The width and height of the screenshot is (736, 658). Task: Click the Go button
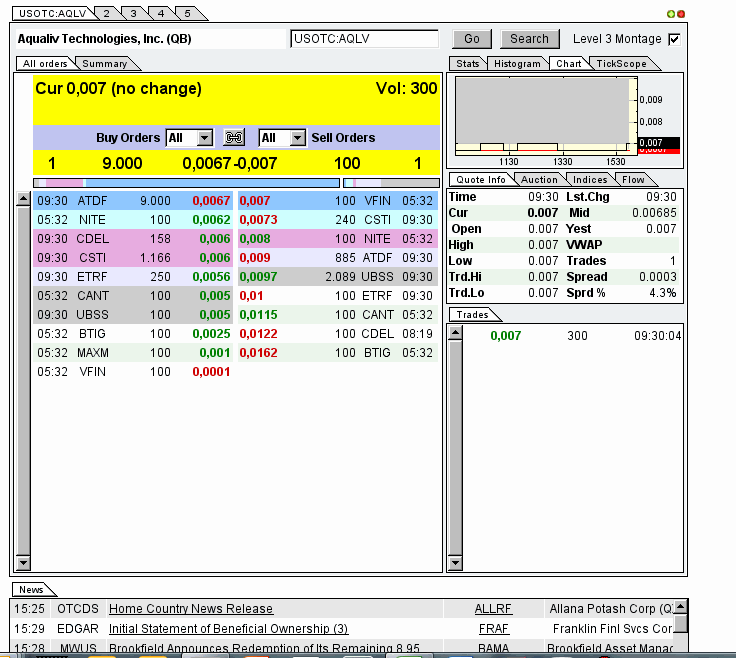[472, 39]
